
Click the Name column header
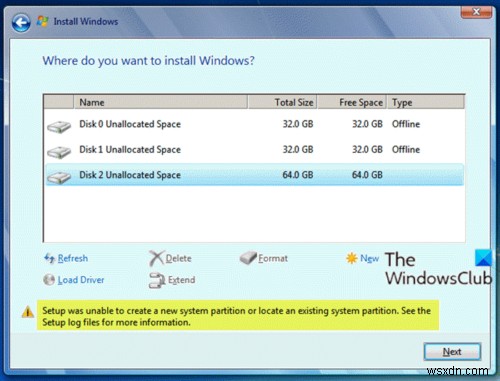(x=160, y=102)
